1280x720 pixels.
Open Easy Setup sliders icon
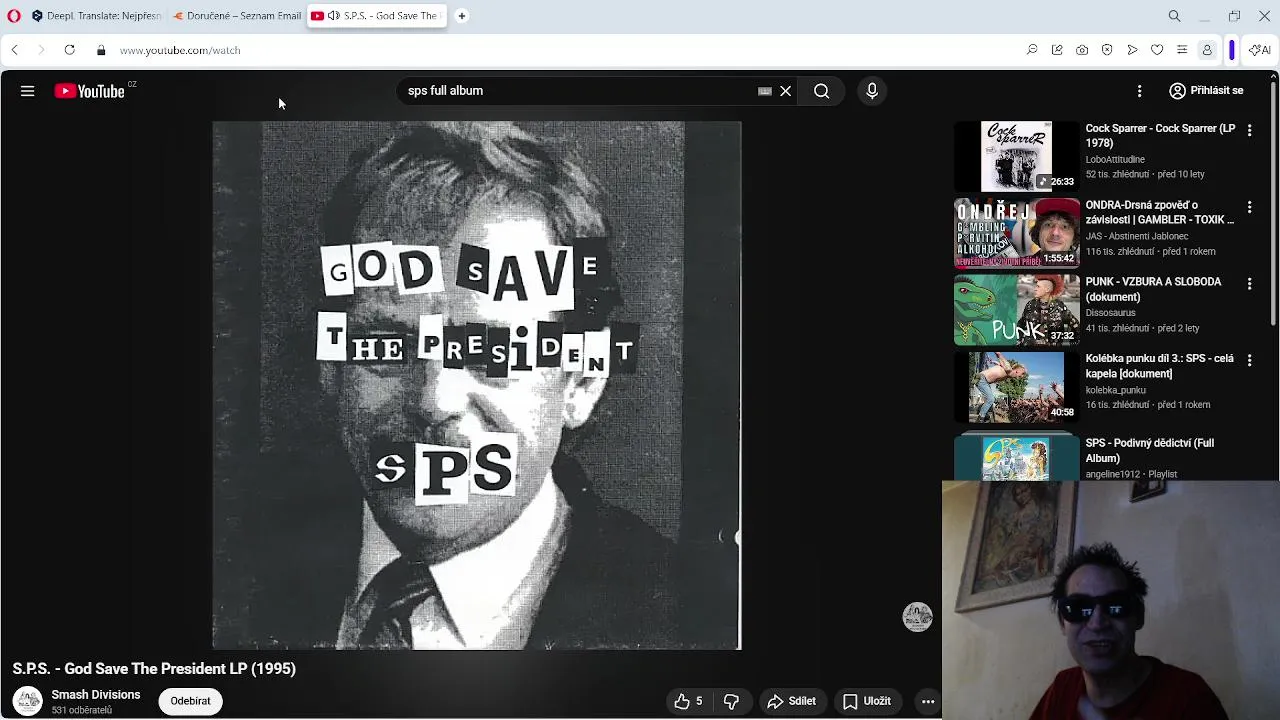[x=1182, y=50]
